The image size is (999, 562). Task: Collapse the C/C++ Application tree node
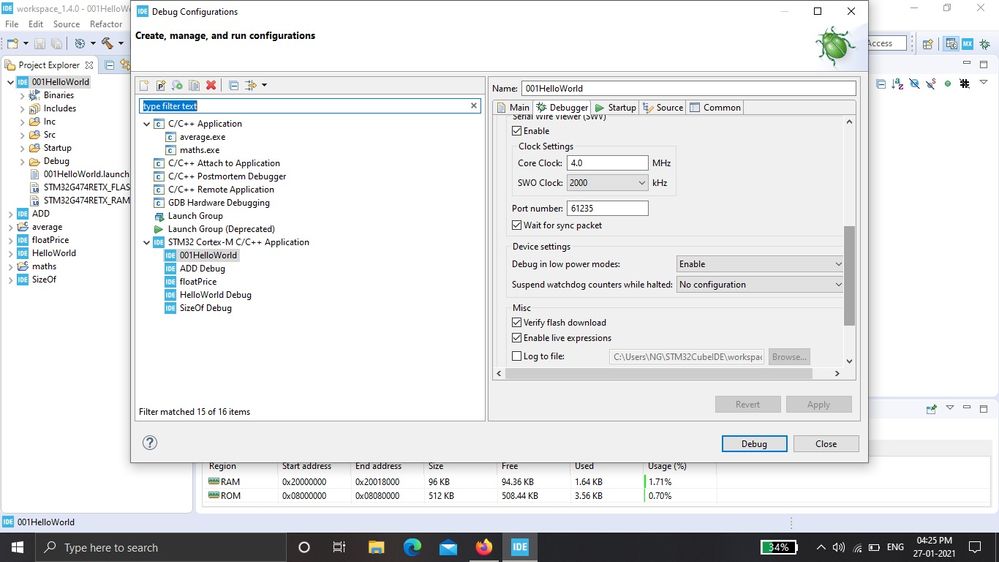(x=147, y=124)
